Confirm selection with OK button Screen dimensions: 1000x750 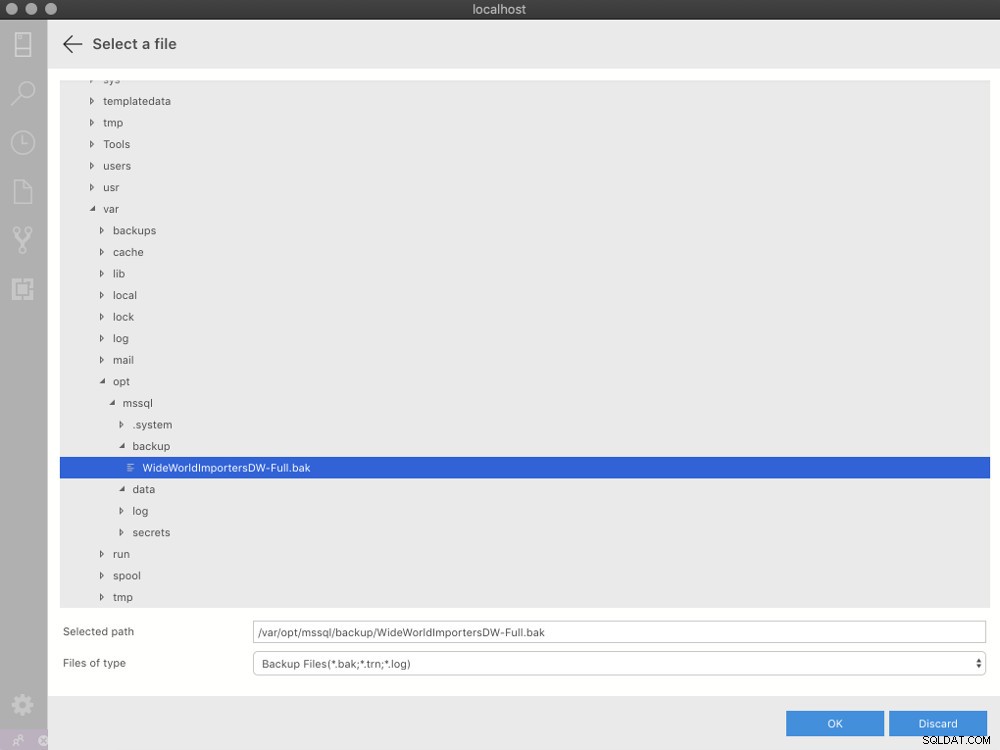point(835,723)
